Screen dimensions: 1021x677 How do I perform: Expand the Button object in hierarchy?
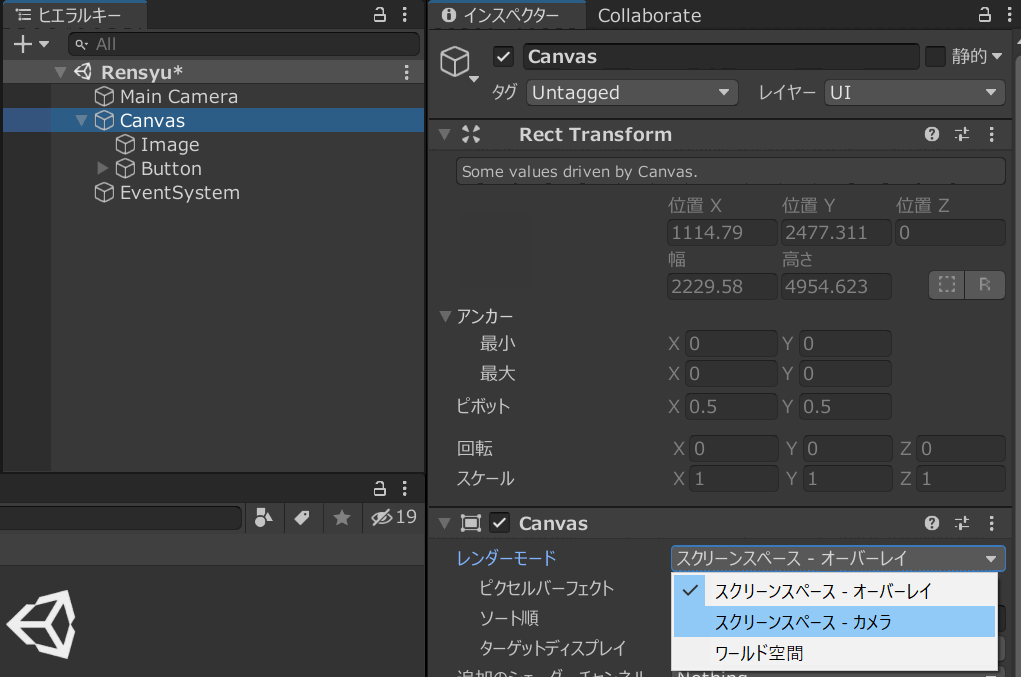coord(102,168)
